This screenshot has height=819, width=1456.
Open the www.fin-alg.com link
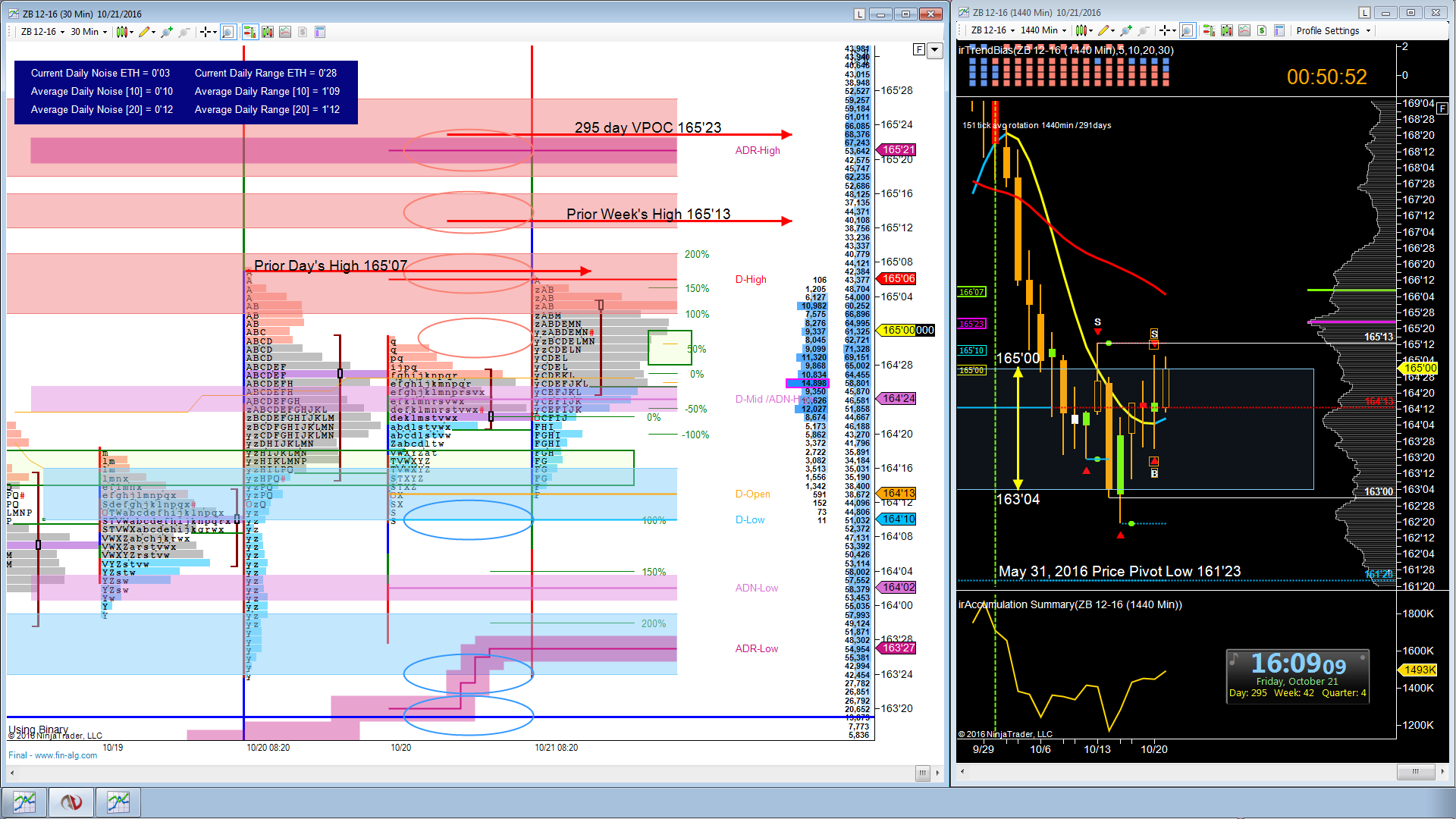click(x=66, y=755)
